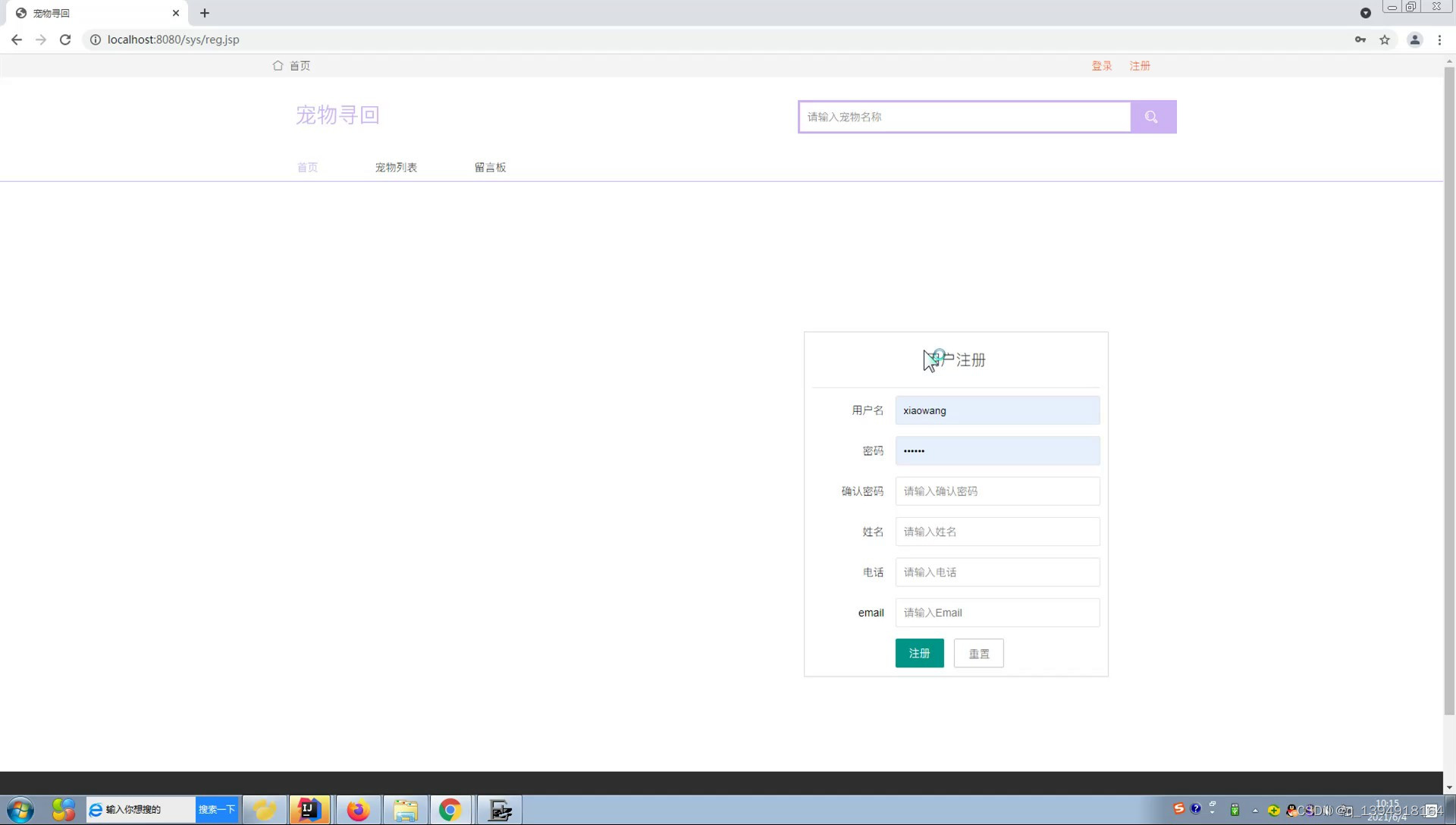Open File Explorer from taskbar
Viewport: 1456px width, 825px height.
[406, 810]
